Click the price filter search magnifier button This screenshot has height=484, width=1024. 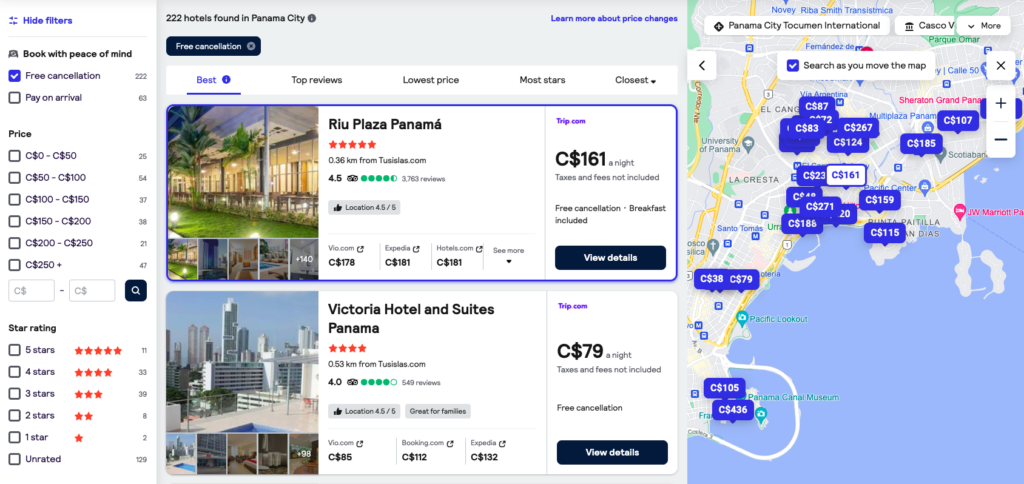(135, 291)
